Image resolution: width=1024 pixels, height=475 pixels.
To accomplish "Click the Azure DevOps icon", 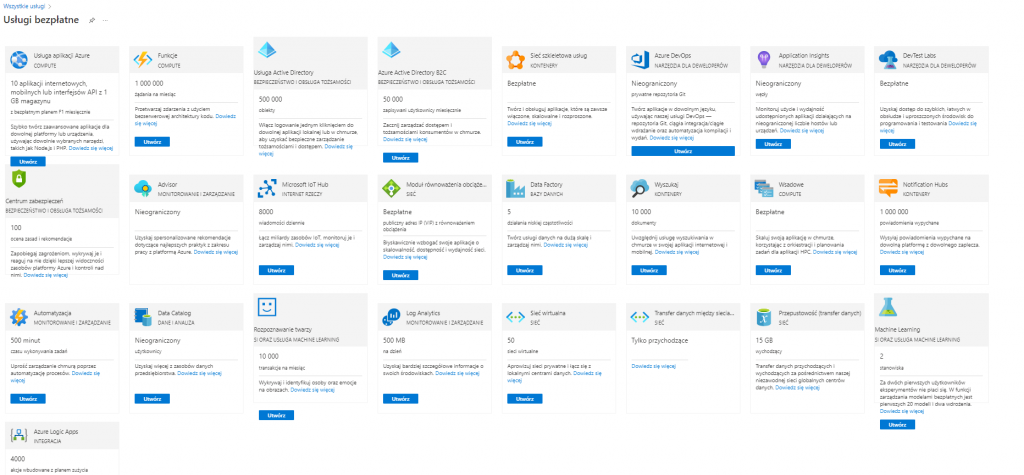I will pyautogui.click(x=639, y=60).
